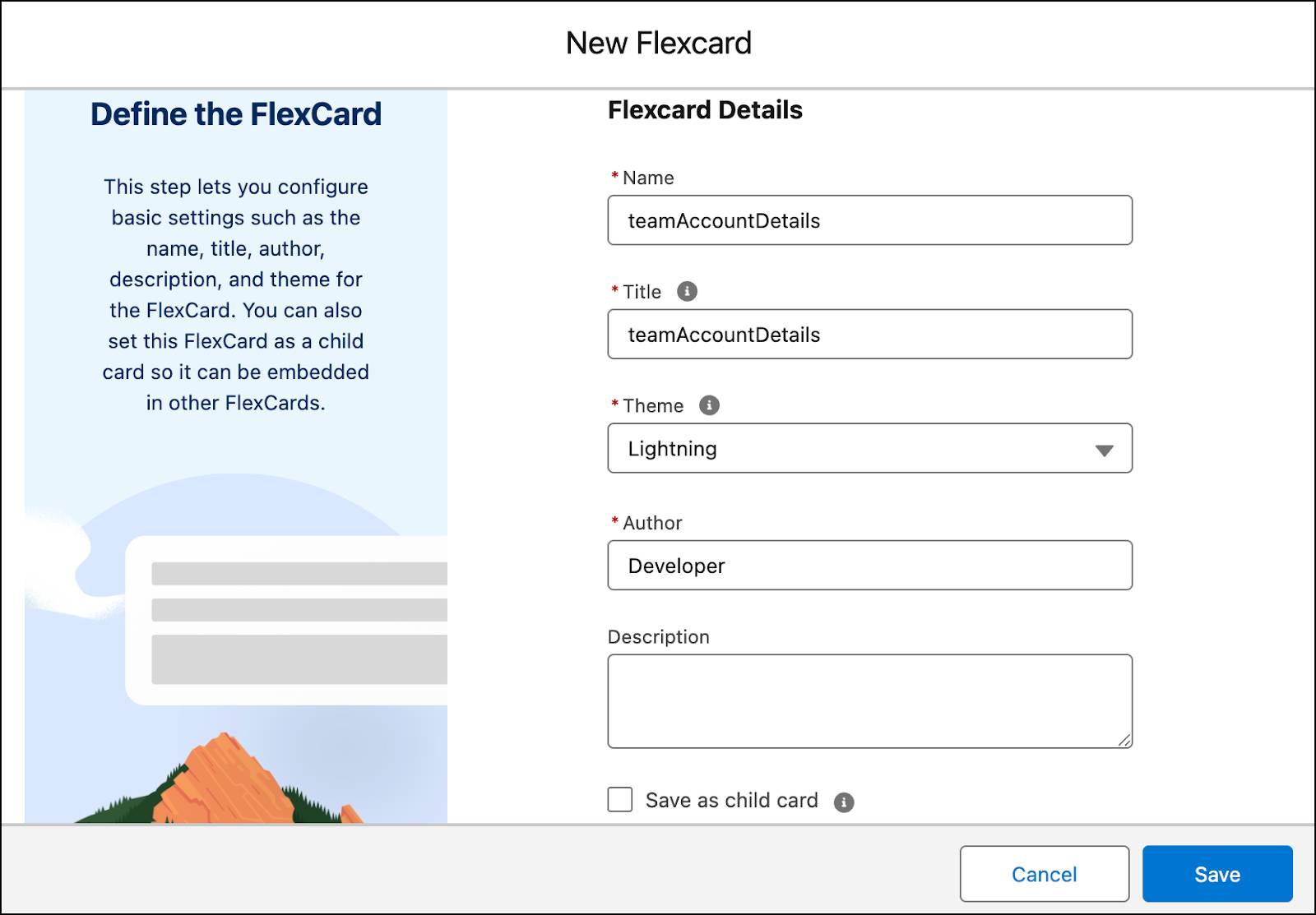Open the Theme dropdown
The width and height of the screenshot is (1316, 915).
pos(869,448)
